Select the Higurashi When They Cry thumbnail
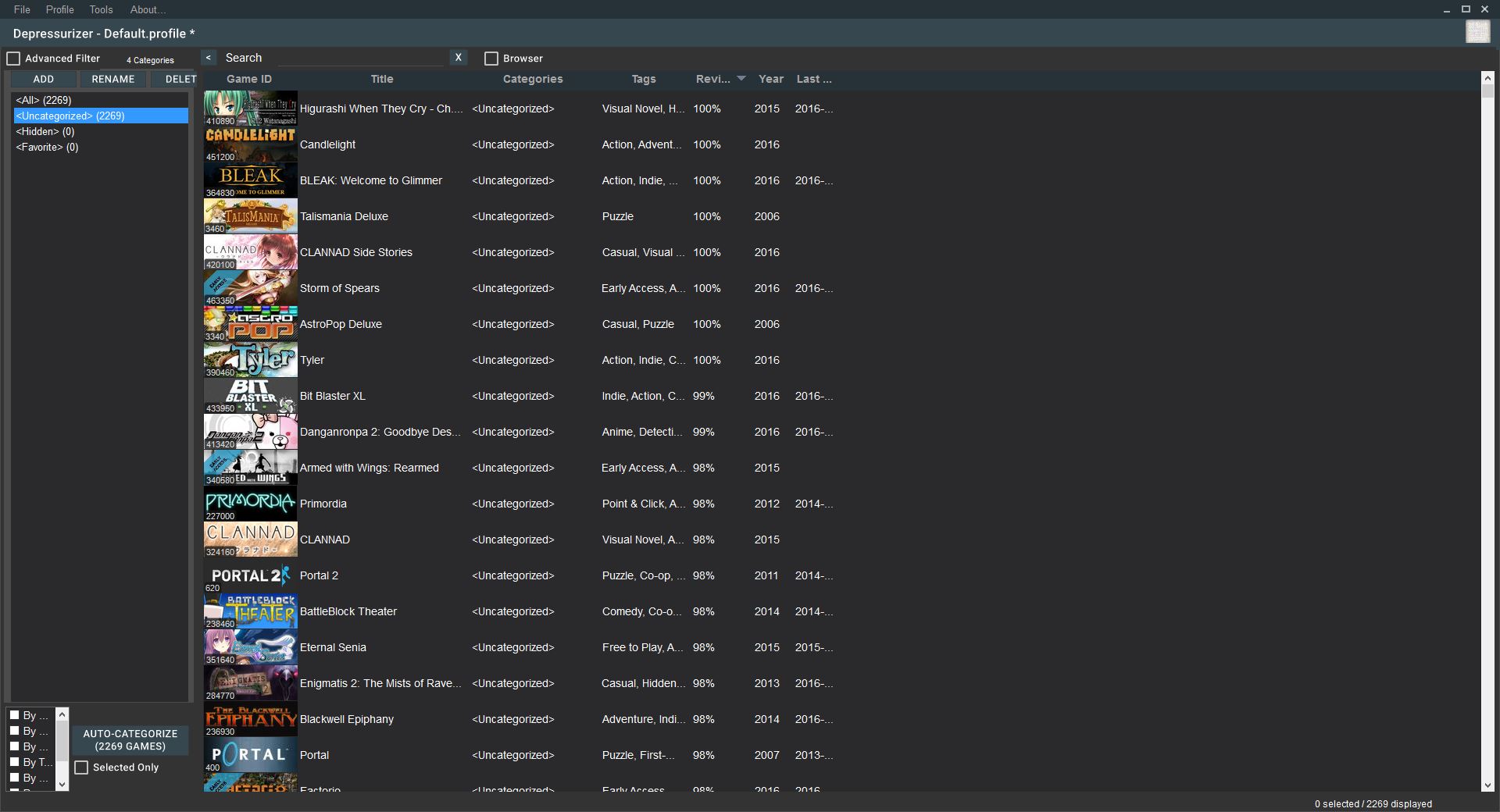The height and width of the screenshot is (812, 1500). point(250,109)
